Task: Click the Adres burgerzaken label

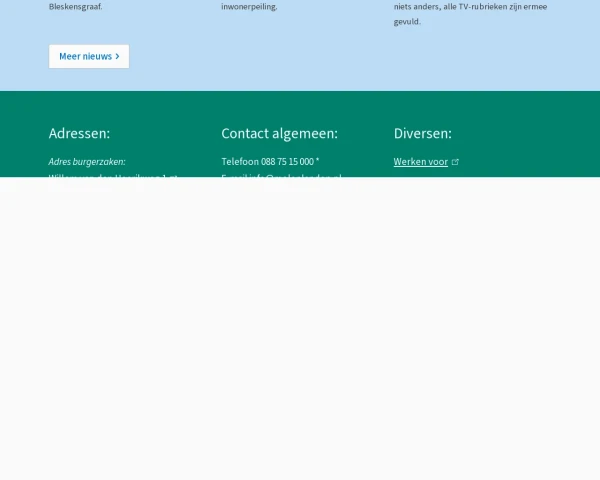Action: pyautogui.click(x=87, y=161)
